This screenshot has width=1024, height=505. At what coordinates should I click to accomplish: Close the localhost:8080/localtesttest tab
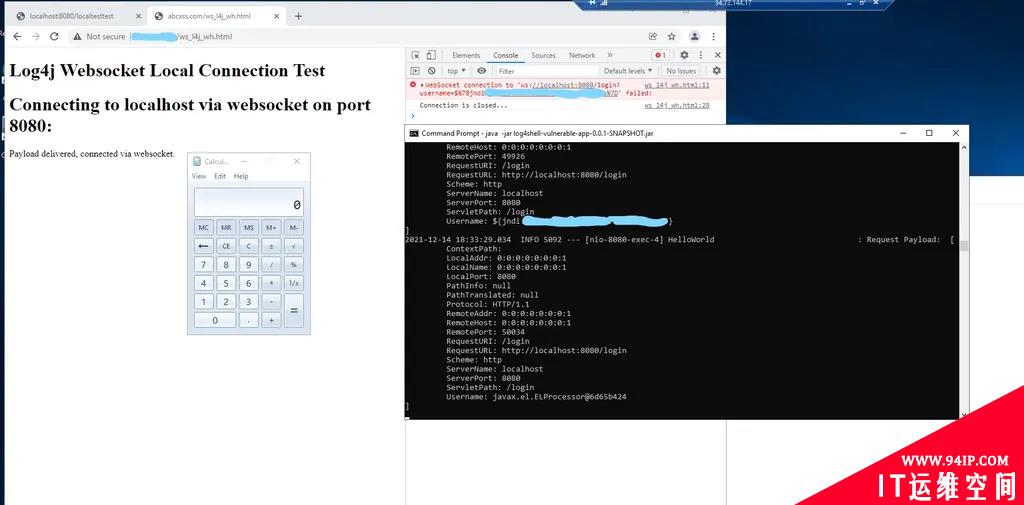[138, 16]
